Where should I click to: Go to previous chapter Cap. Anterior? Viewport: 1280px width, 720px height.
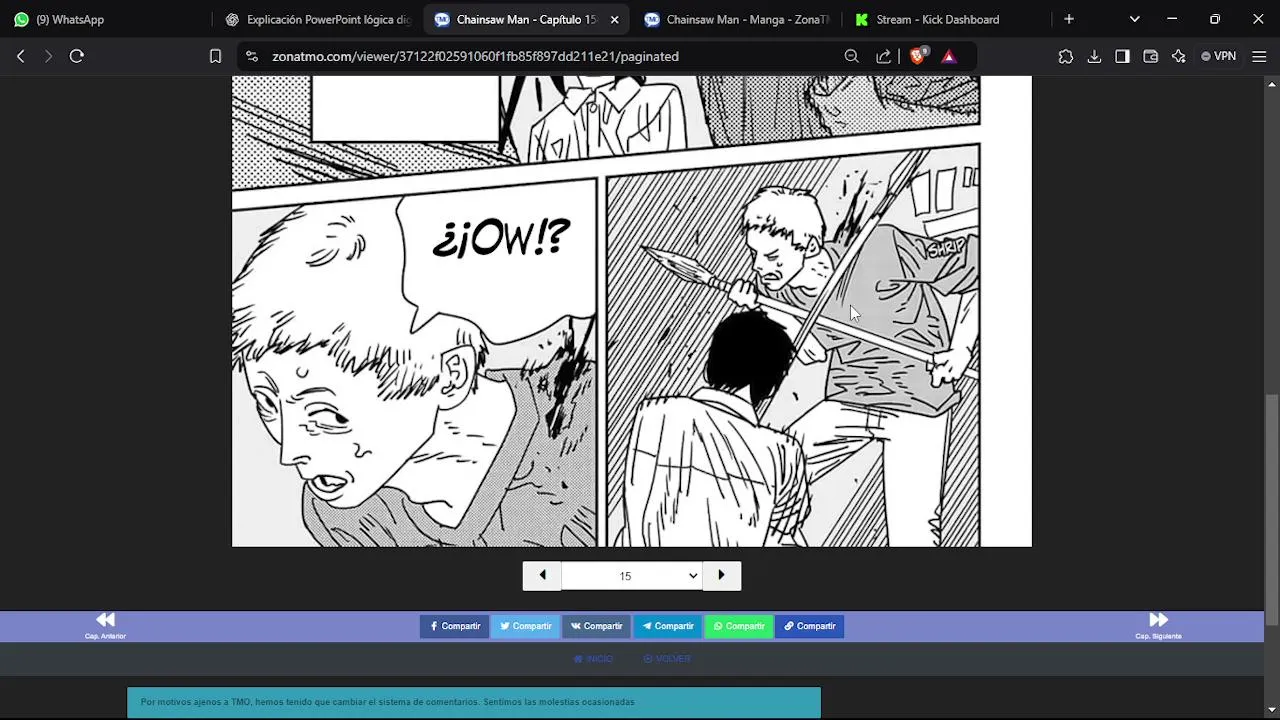[x=105, y=626]
